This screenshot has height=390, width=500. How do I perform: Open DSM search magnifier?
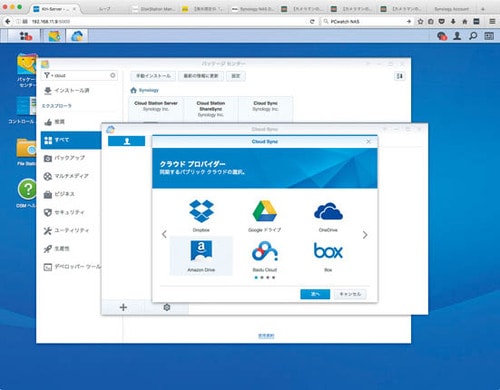coord(473,36)
